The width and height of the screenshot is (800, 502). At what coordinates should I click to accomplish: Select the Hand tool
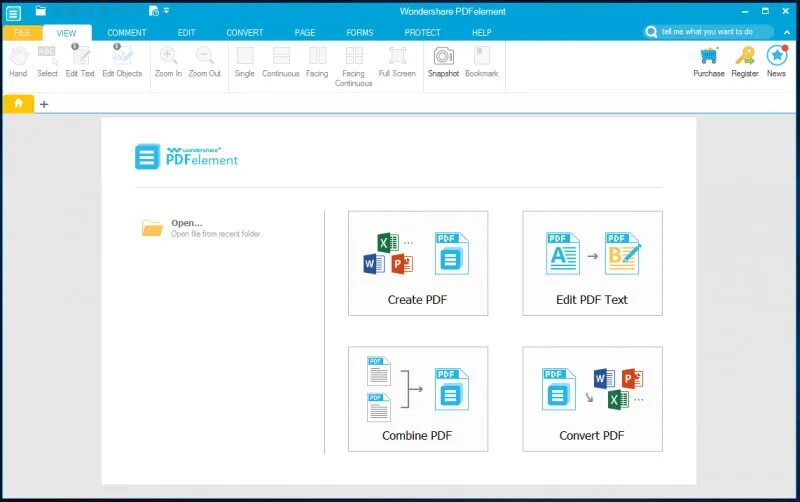tap(18, 62)
